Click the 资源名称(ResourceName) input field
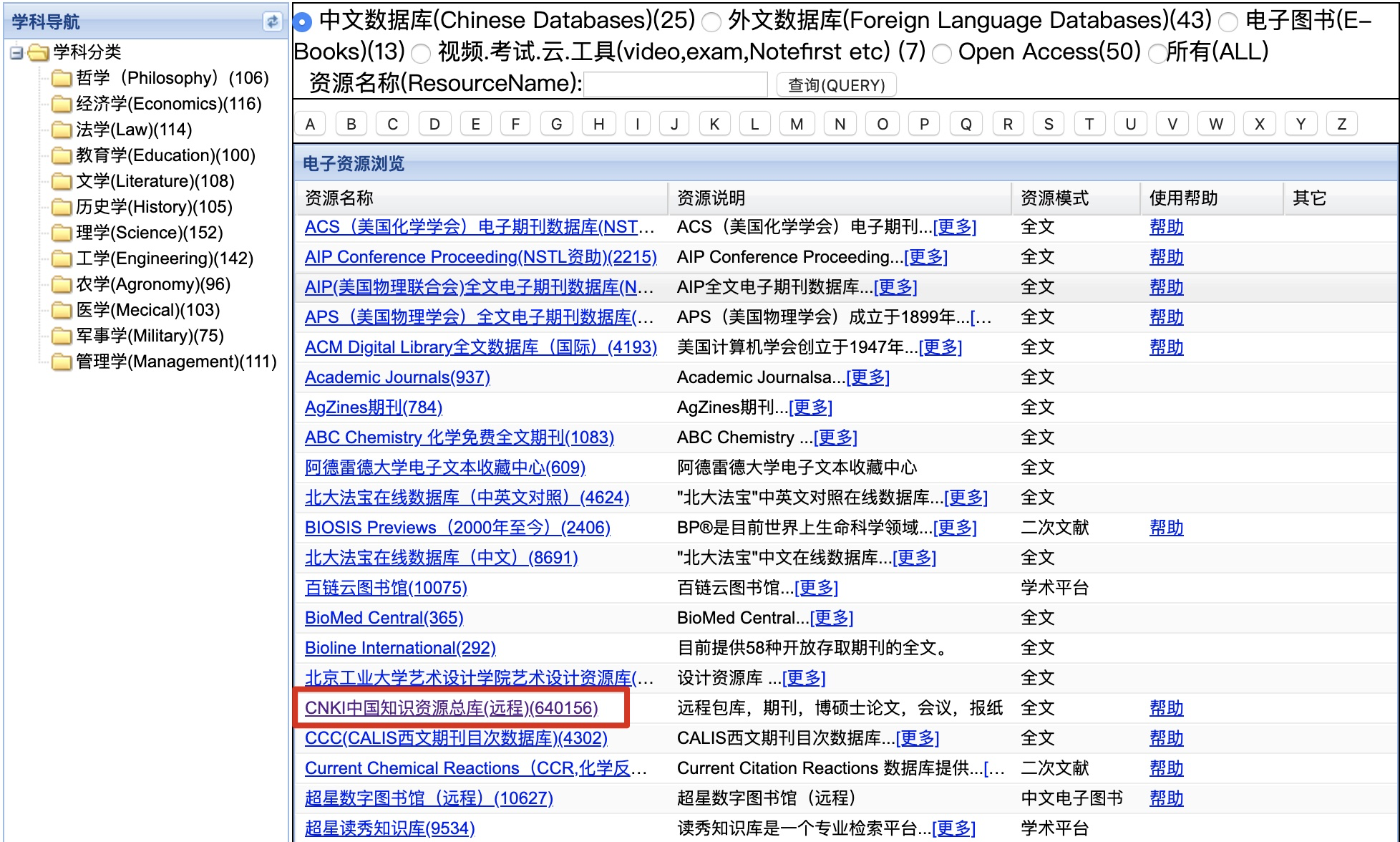 [x=675, y=84]
